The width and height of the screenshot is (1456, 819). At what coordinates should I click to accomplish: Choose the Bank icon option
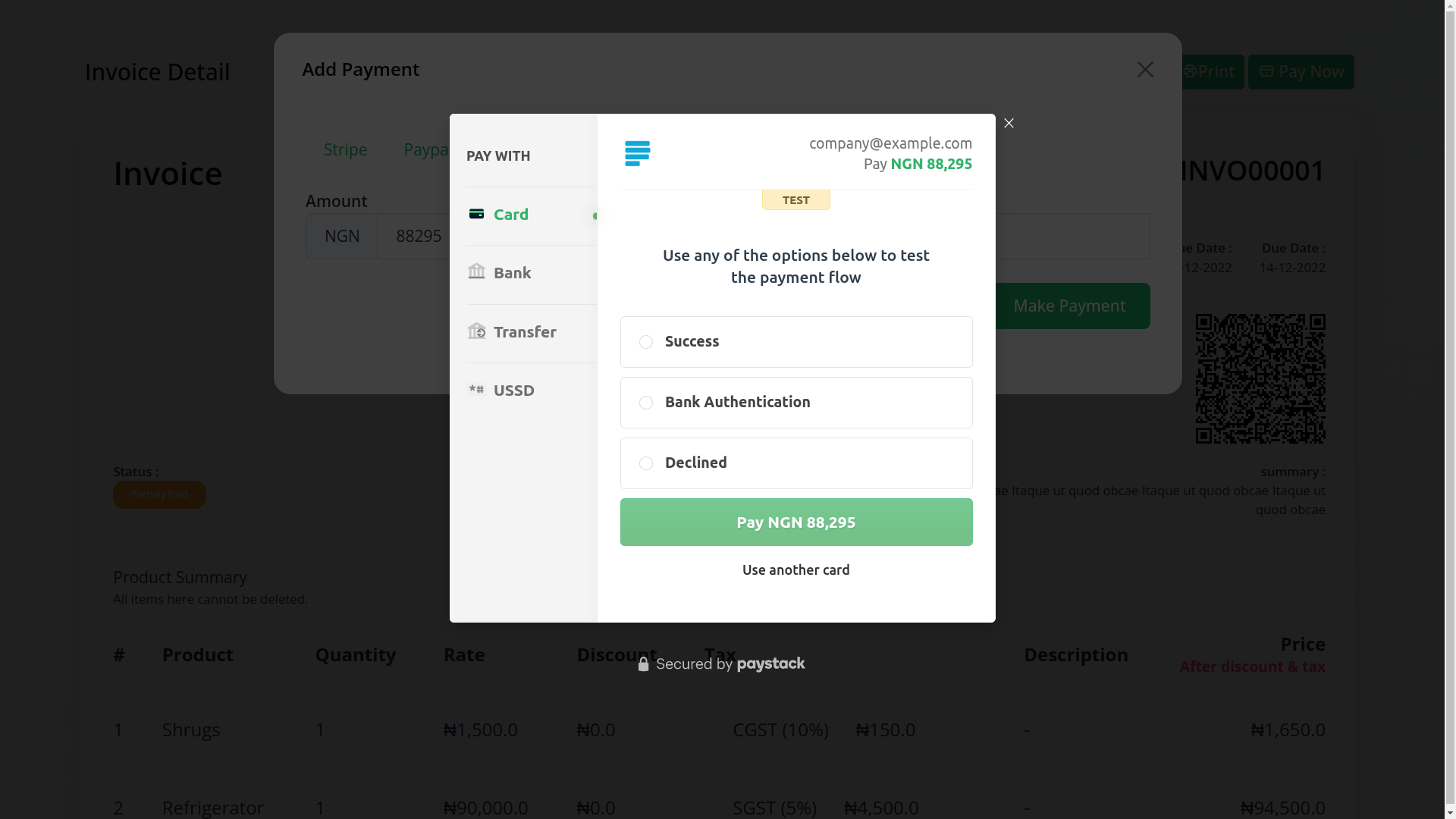(x=476, y=272)
